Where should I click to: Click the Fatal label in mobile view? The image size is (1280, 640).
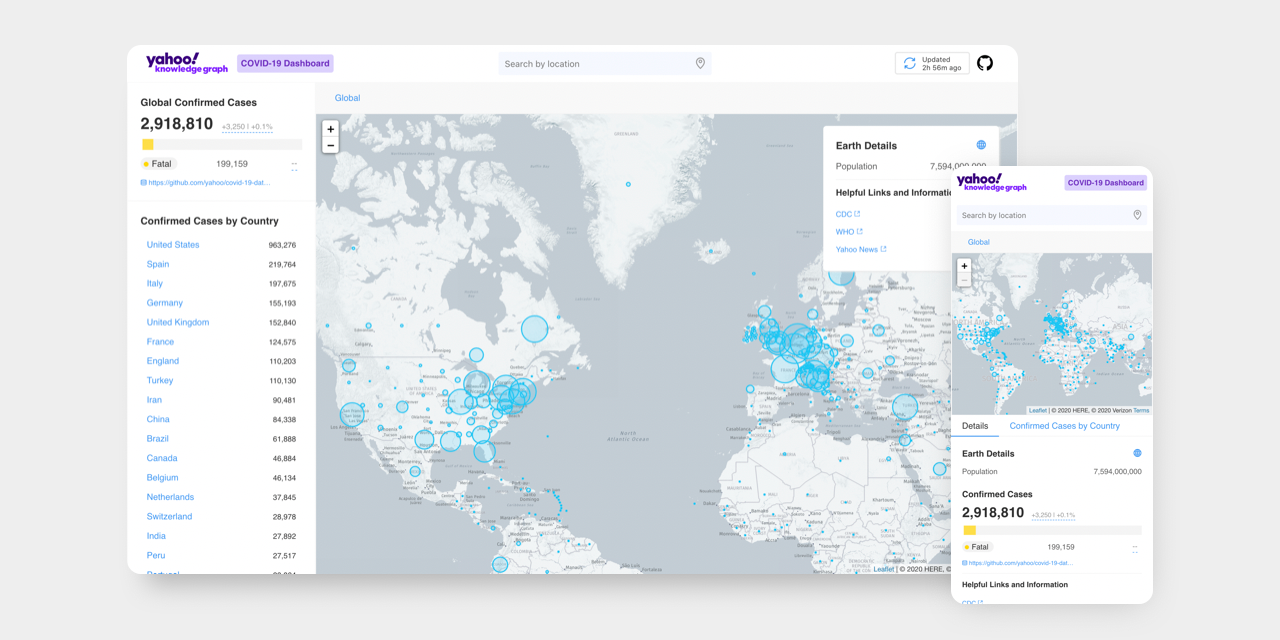(x=976, y=547)
